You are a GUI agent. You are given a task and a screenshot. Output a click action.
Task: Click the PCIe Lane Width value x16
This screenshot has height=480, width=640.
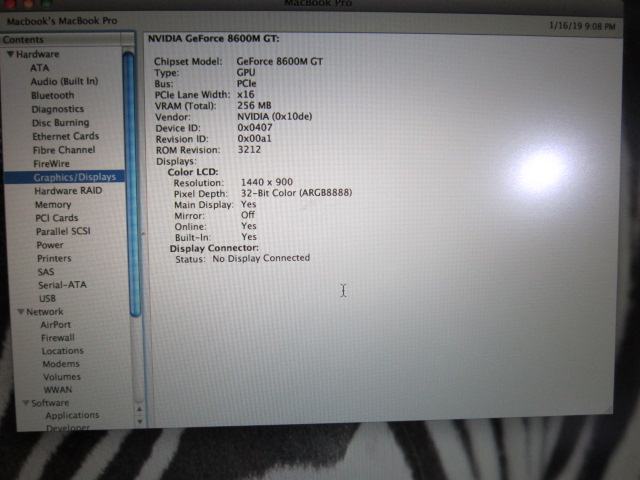(x=245, y=94)
